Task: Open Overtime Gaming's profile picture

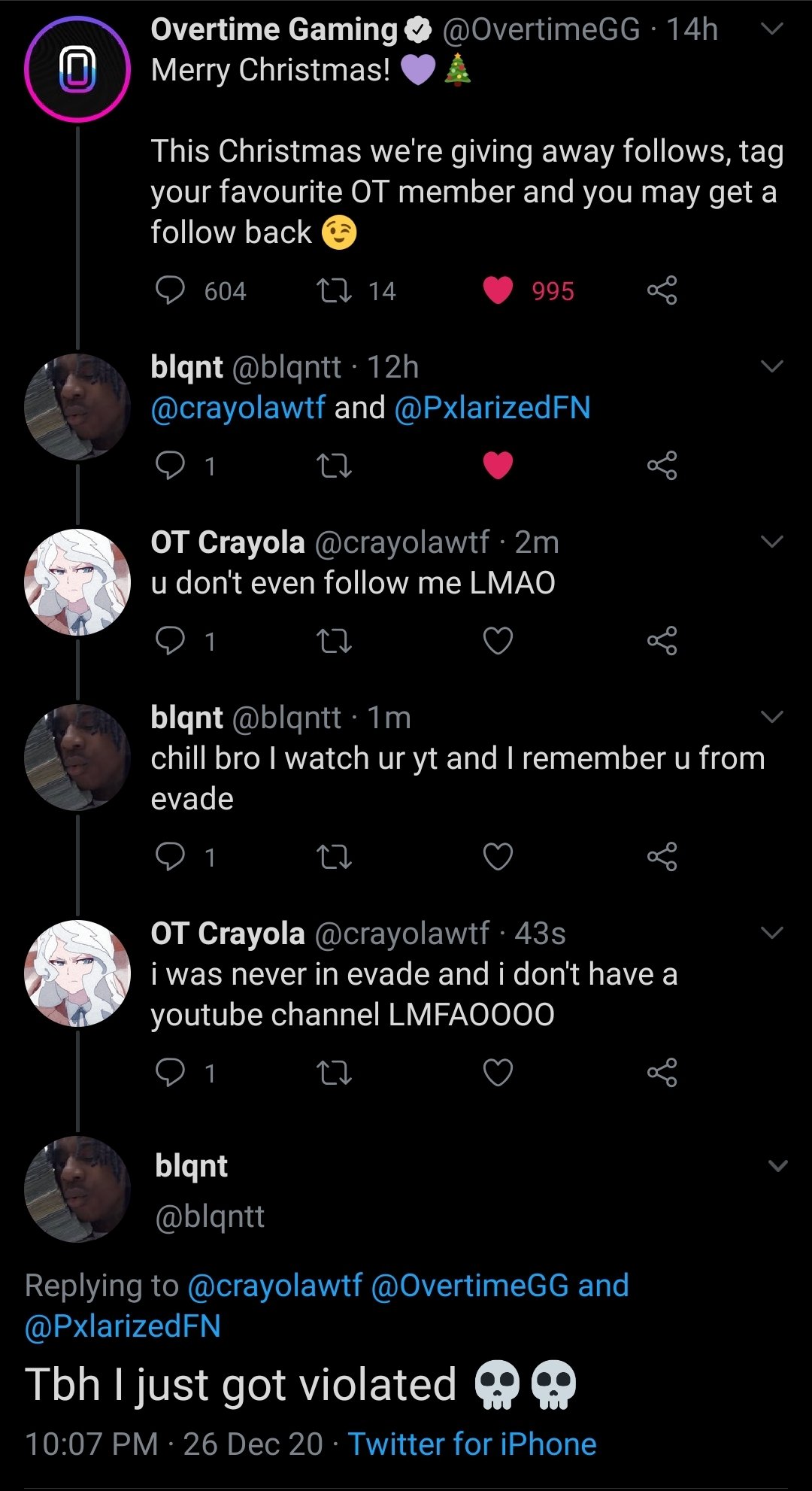Action: tap(77, 69)
